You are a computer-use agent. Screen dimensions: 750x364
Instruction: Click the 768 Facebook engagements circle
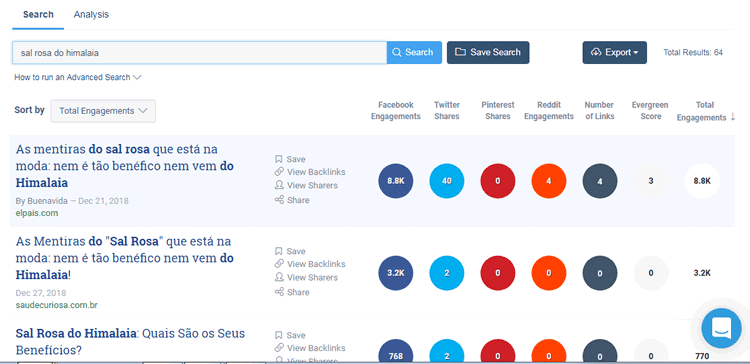[396, 351]
